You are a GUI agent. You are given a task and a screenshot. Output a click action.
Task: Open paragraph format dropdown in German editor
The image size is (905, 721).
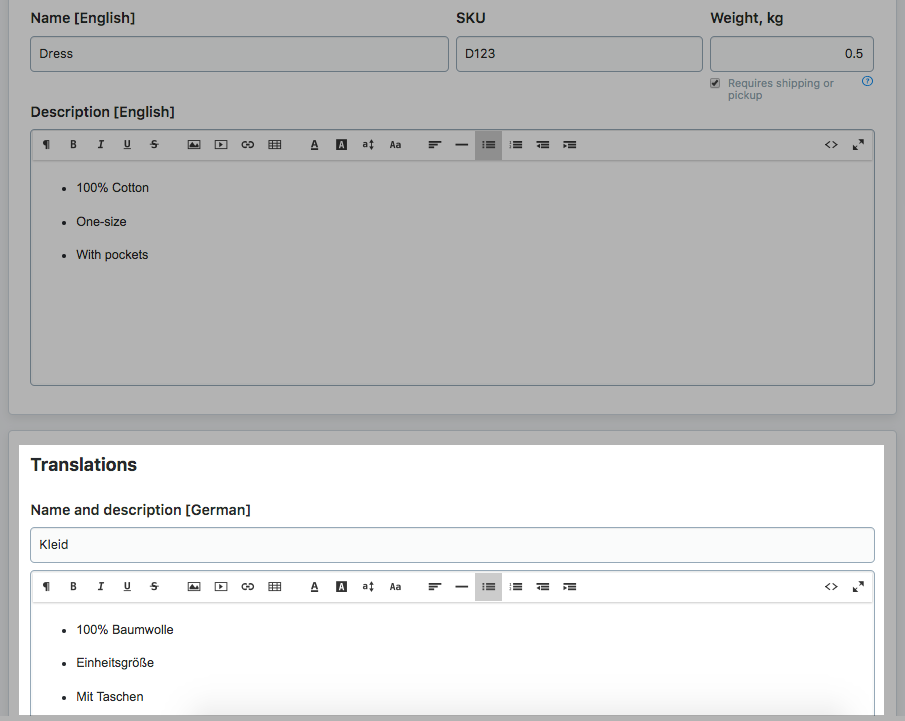click(x=46, y=587)
